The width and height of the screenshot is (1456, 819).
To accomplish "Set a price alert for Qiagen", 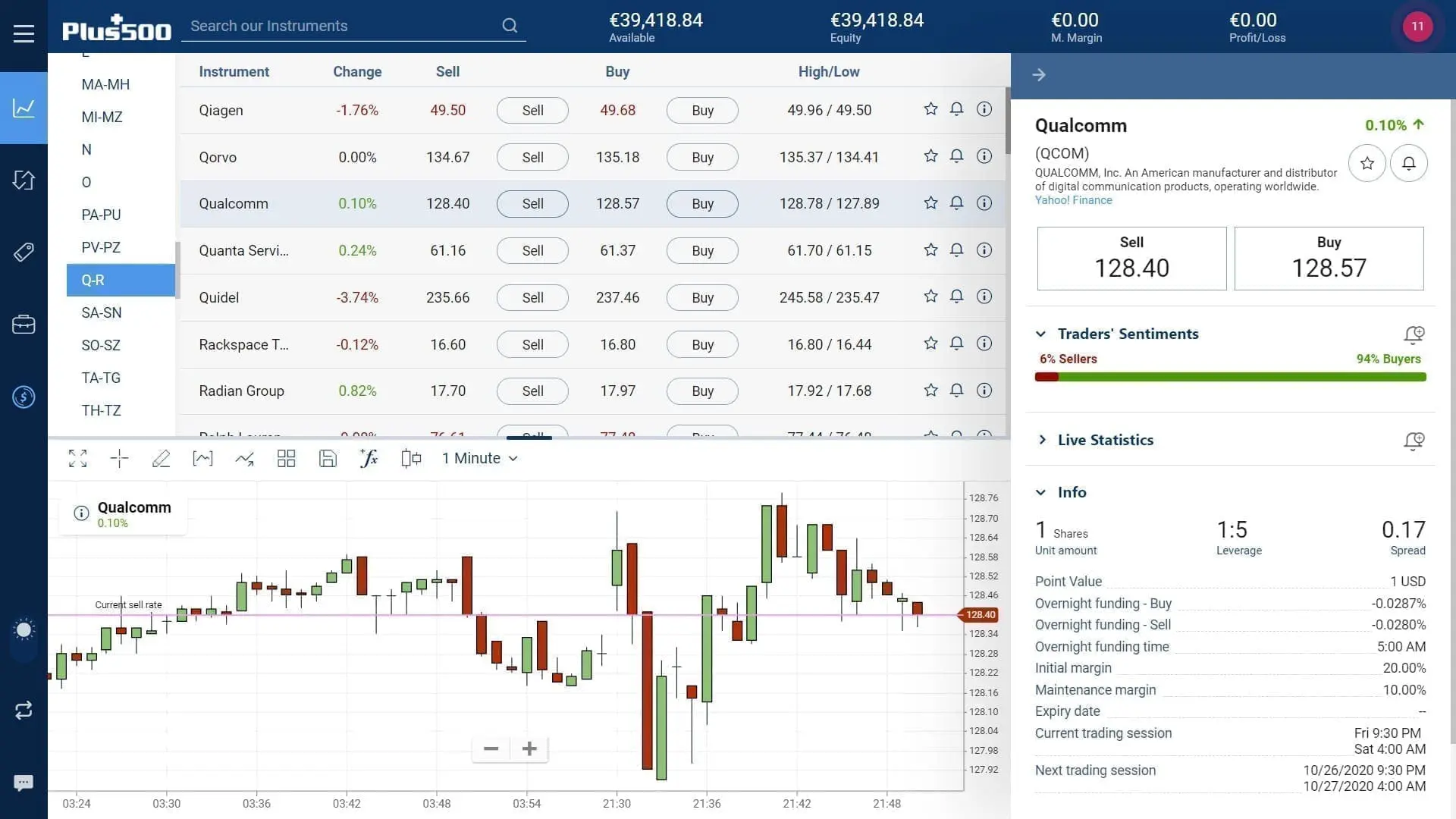I will pyautogui.click(x=957, y=109).
